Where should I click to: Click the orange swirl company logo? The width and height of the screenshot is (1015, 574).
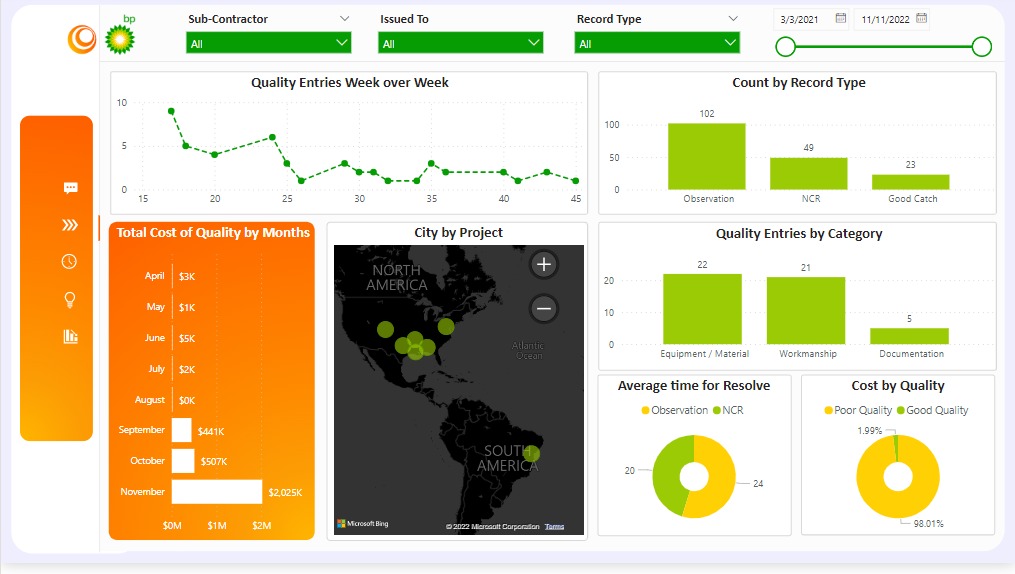(82, 39)
